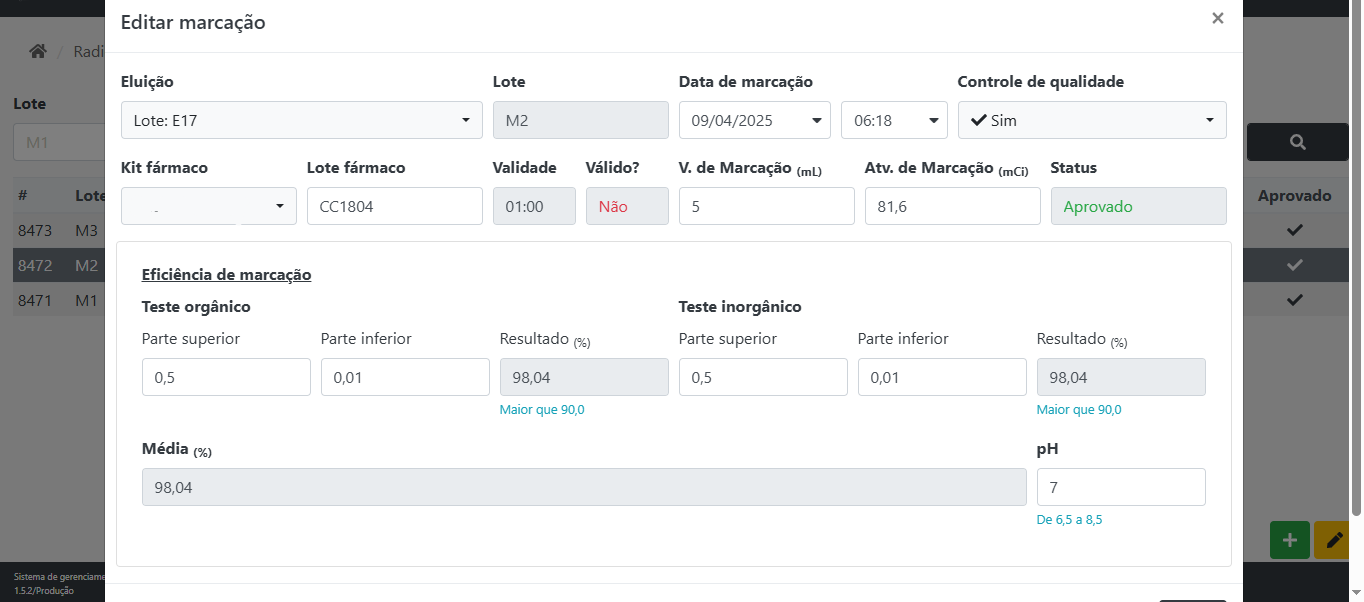
Task: Click Teste inorgânico Parte inferior field
Action: point(941,377)
